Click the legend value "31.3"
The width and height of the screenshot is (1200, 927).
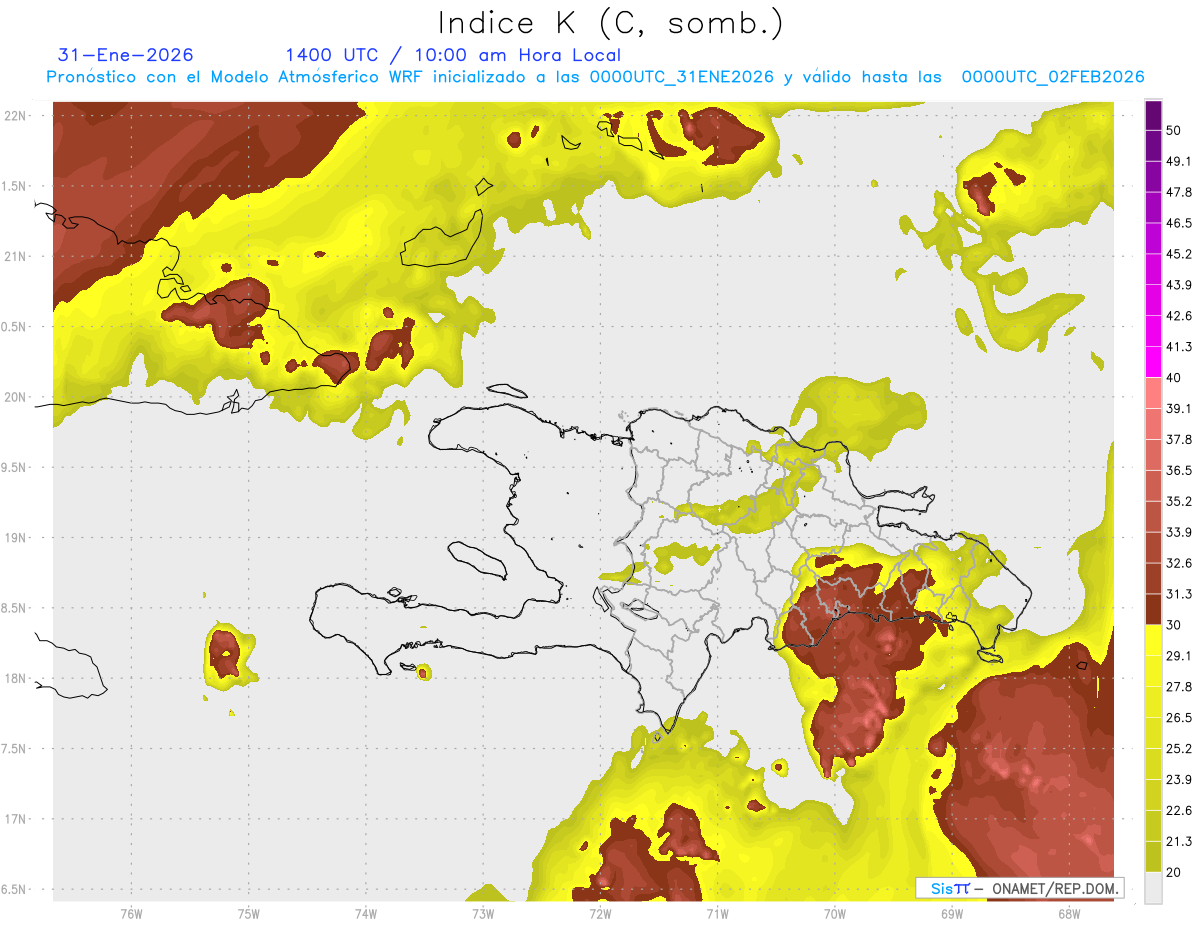coord(1179,594)
